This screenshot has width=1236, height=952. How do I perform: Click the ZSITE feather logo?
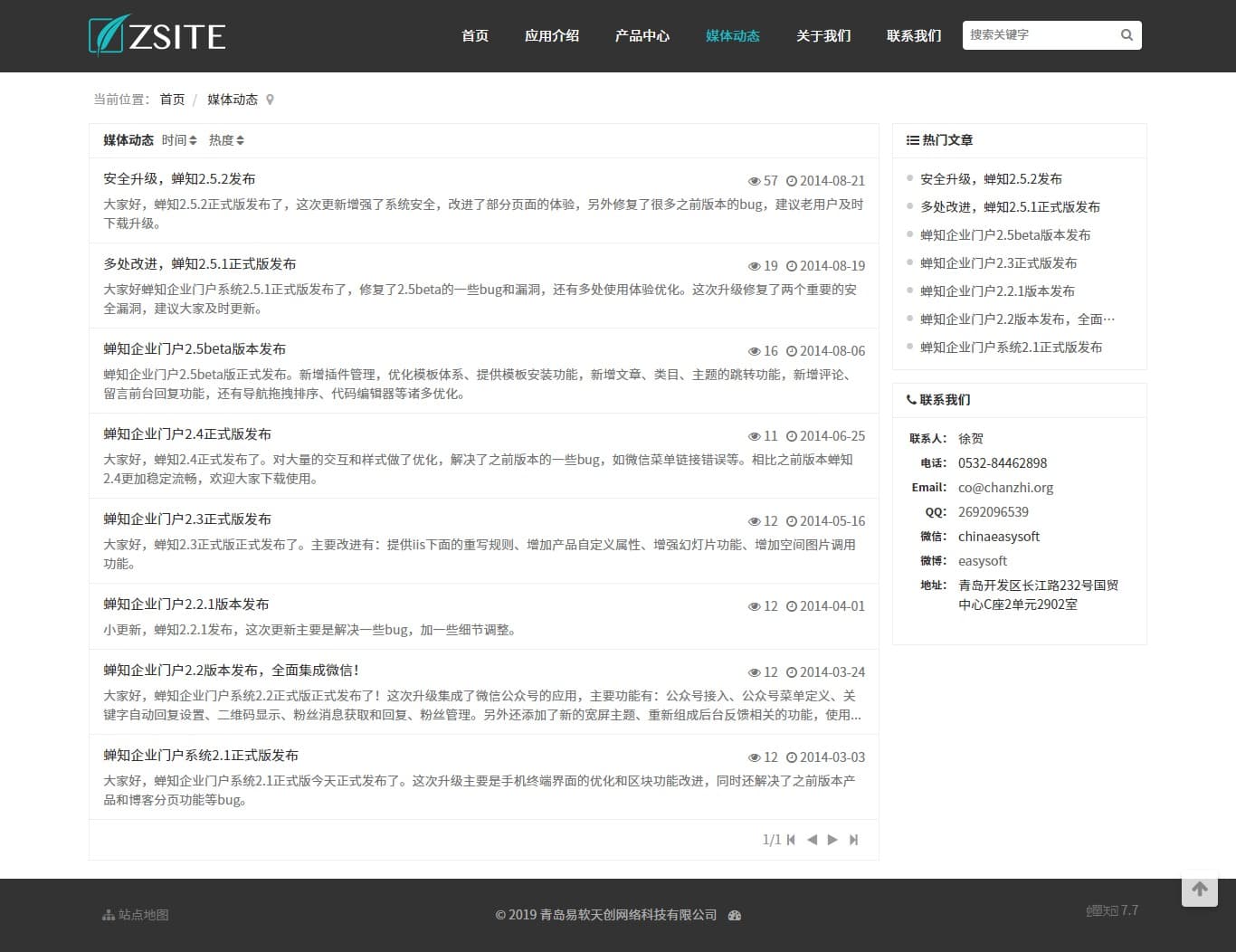click(157, 35)
